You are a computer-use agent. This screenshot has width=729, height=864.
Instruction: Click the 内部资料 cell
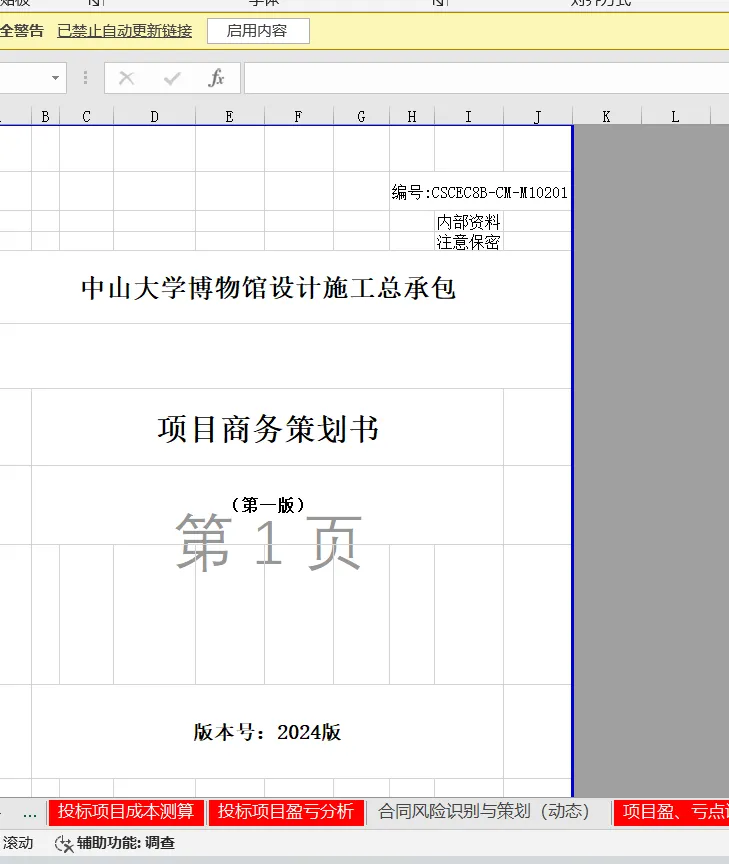[x=469, y=222]
